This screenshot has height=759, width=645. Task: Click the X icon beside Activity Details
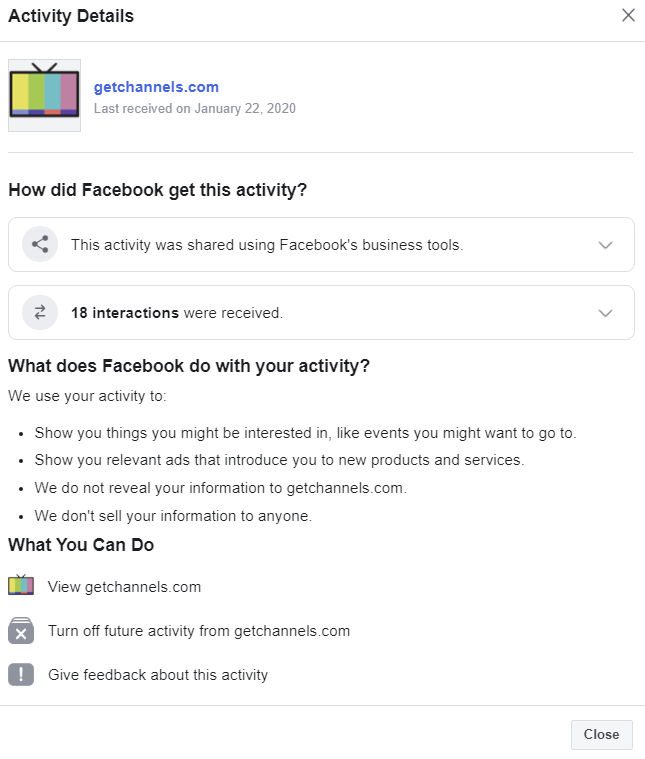click(x=628, y=15)
